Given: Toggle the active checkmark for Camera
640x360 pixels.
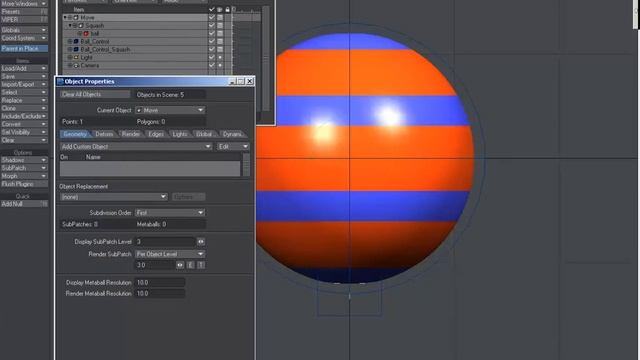Looking at the screenshot, I should pos(211,65).
